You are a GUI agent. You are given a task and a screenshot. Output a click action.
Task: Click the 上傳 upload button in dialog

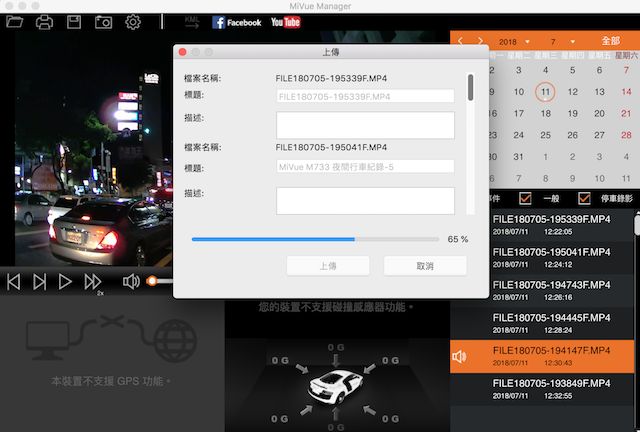[328, 266]
